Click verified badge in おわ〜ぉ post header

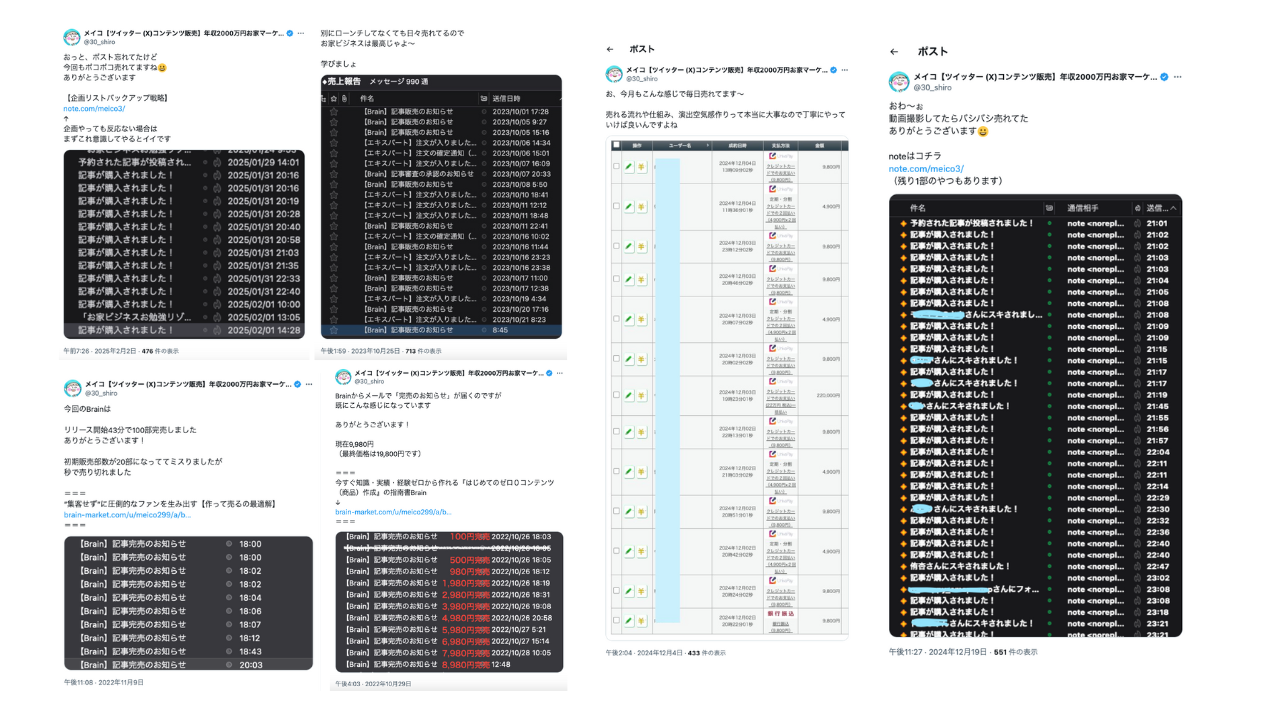tap(1163, 76)
